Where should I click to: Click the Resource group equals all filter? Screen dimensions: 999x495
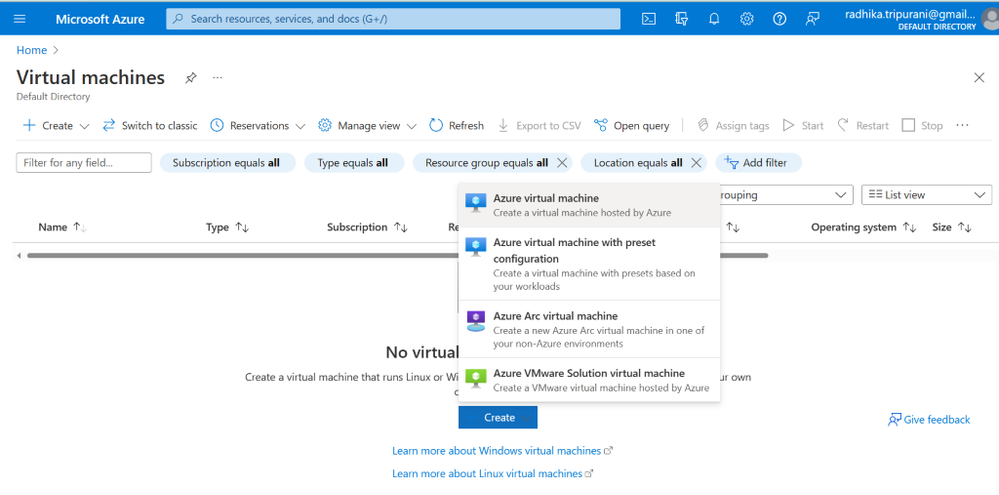(487, 162)
